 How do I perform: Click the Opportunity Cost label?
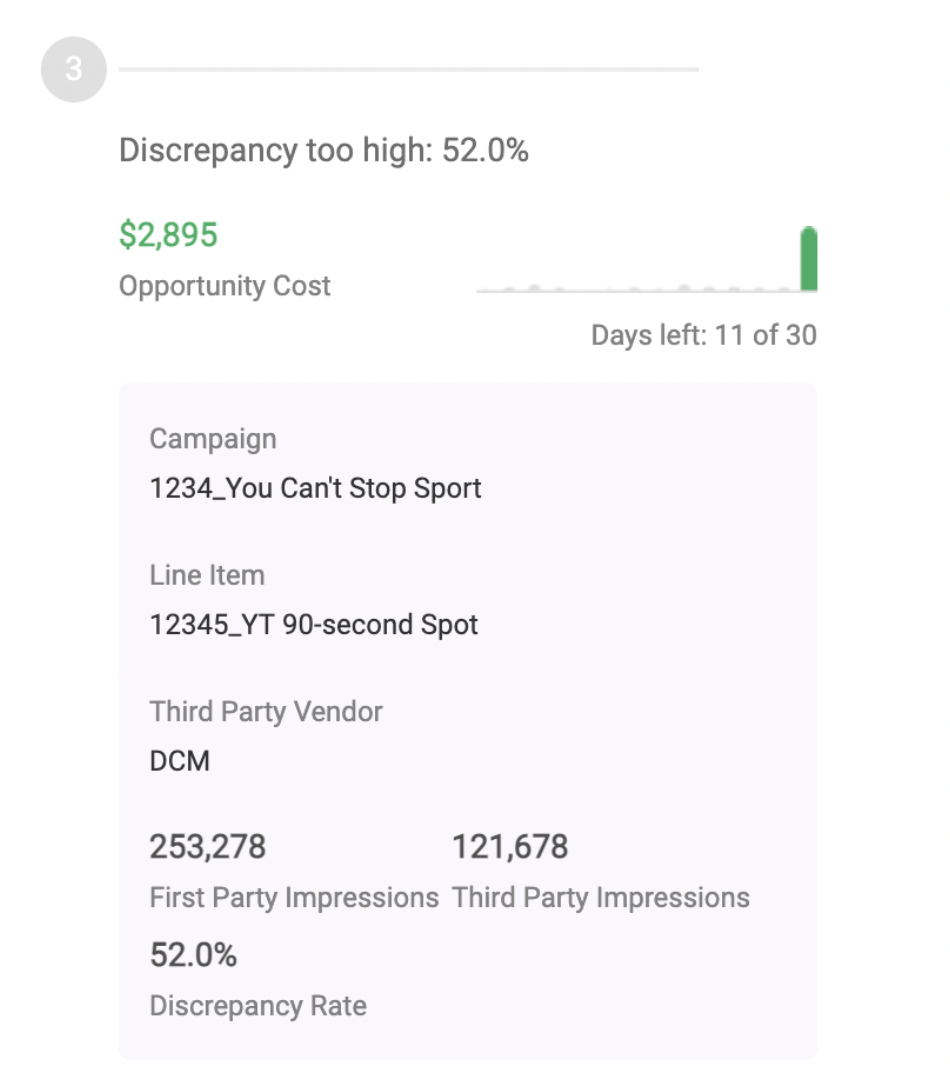coord(225,286)
